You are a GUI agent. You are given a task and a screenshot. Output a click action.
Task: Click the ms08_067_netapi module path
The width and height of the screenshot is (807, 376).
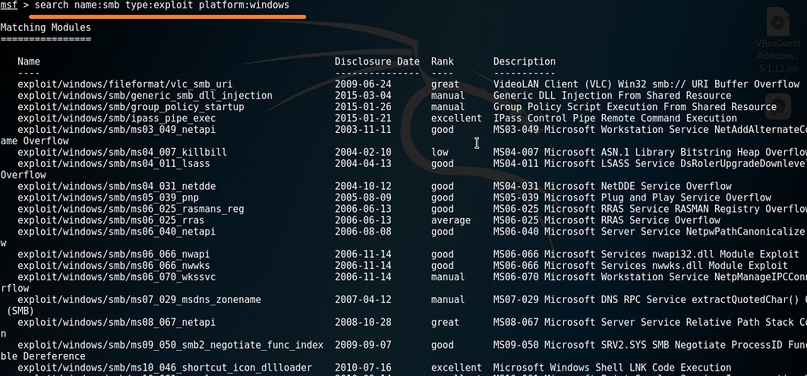click(116, 323)
